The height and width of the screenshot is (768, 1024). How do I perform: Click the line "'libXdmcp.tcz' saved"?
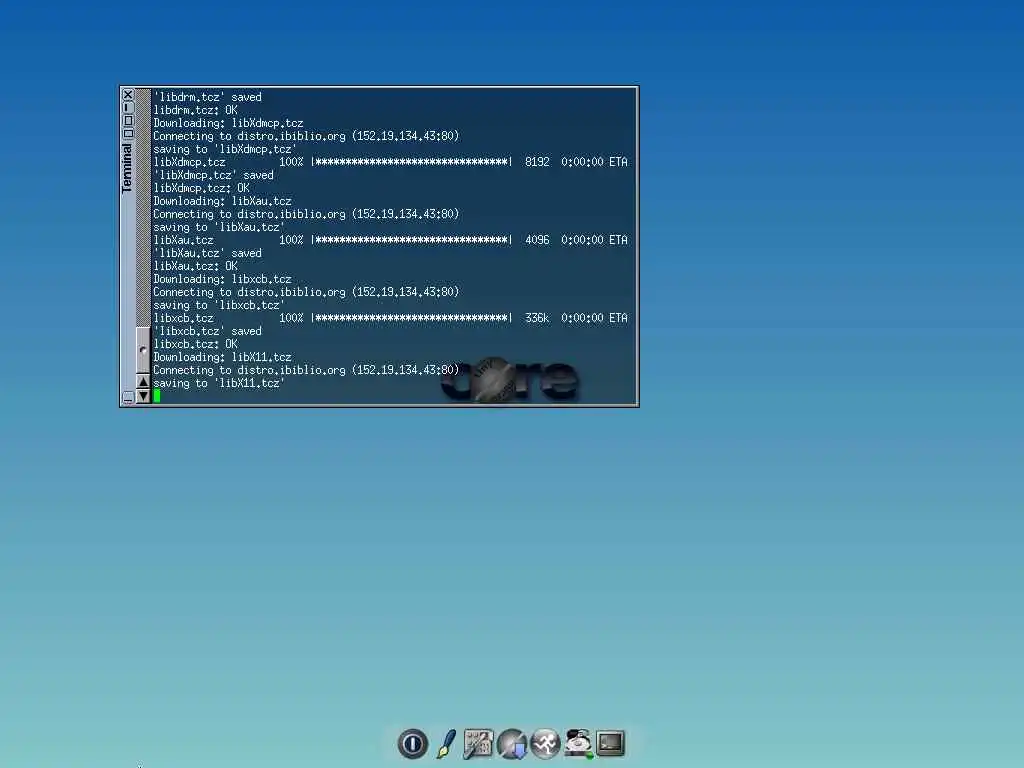[213, 175]
